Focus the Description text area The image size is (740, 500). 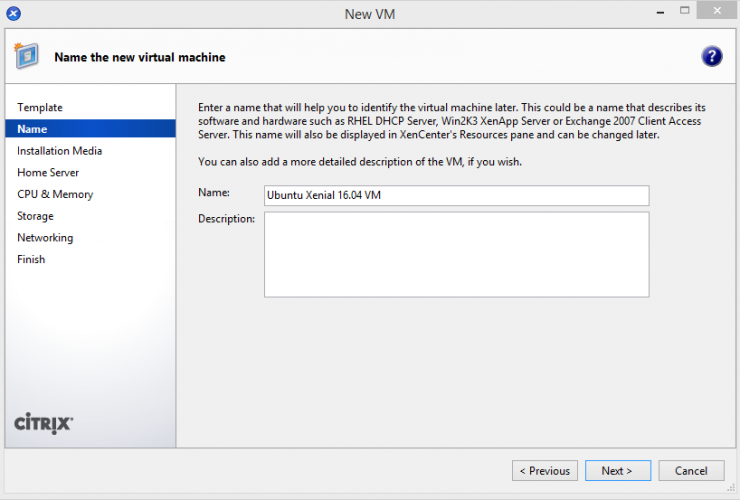tap(456, 254)
